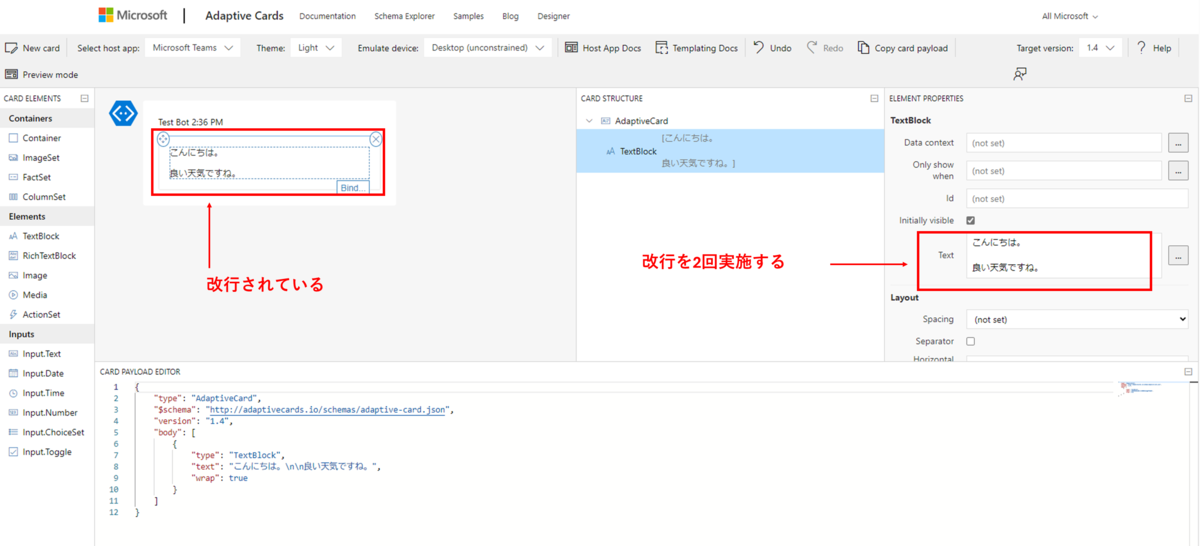Open the Schema Explorer page
1200x546 pixels.
click(x=404, y=16)
